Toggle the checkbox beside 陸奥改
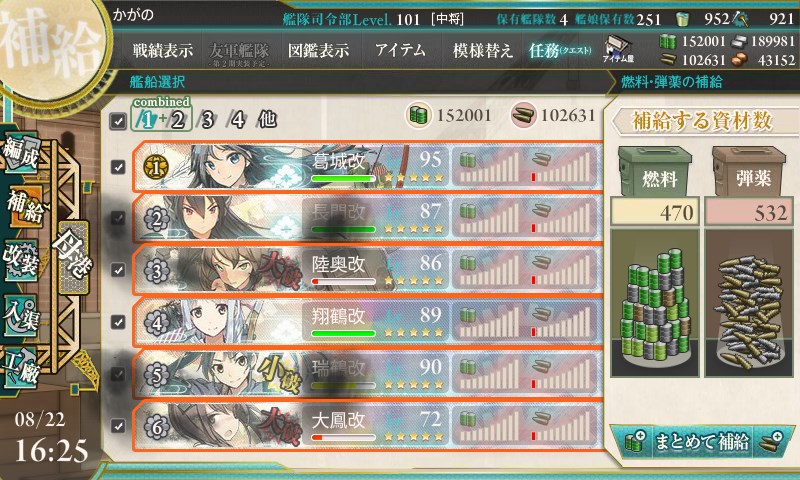800x480 pixels. pos(118,270)
